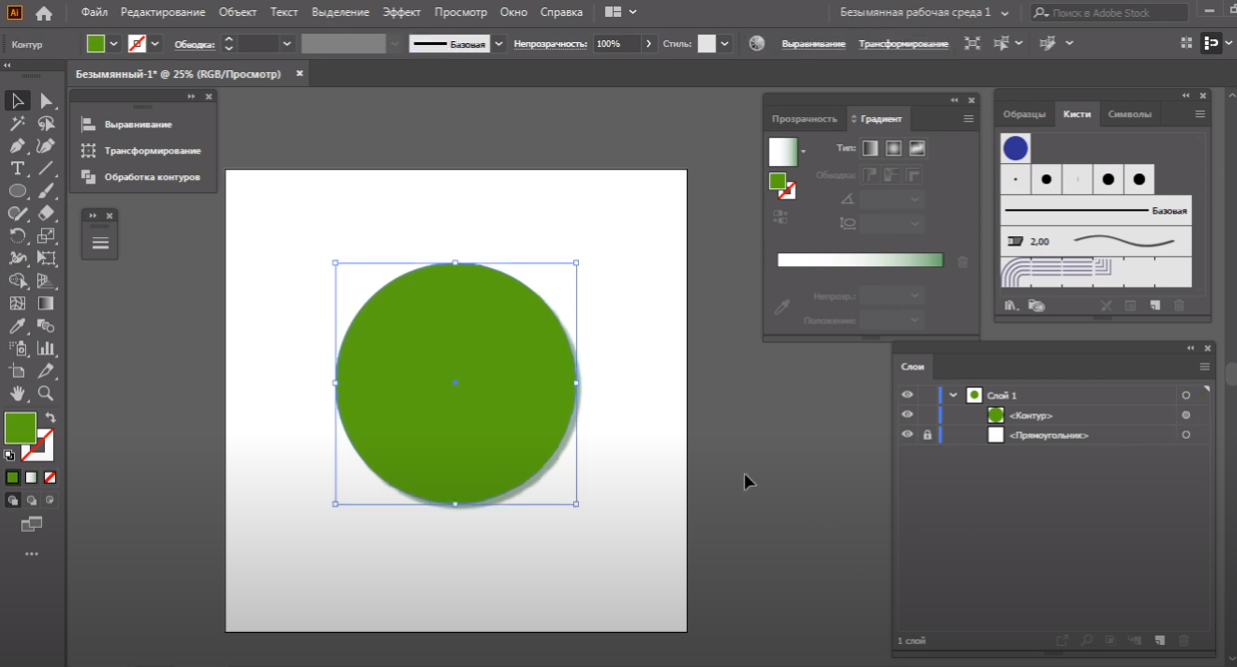
Task: Select the Zoom magnifier tool
Action: click(46, 393)
